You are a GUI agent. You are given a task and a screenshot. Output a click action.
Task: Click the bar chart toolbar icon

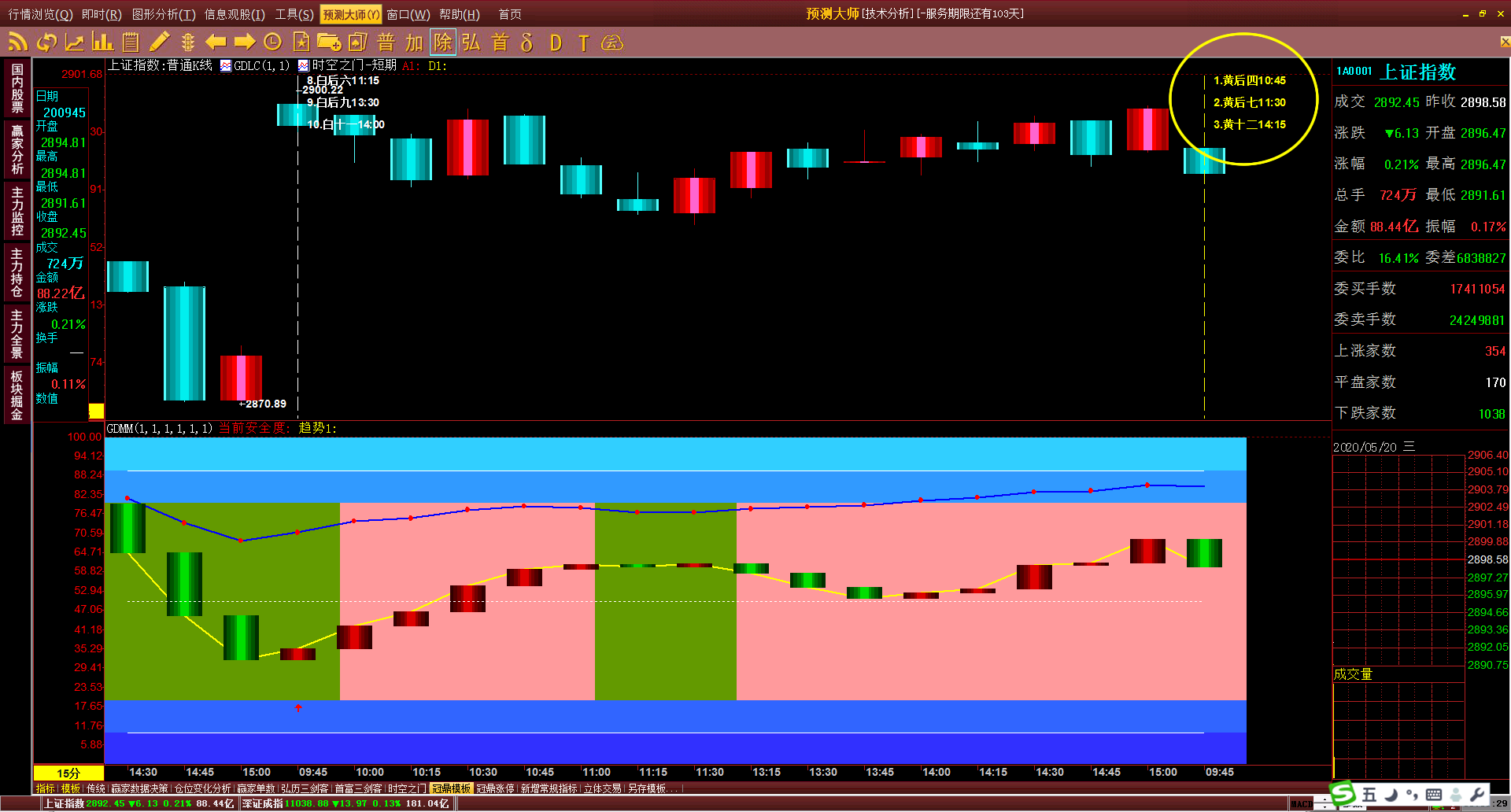coord(102,42)
